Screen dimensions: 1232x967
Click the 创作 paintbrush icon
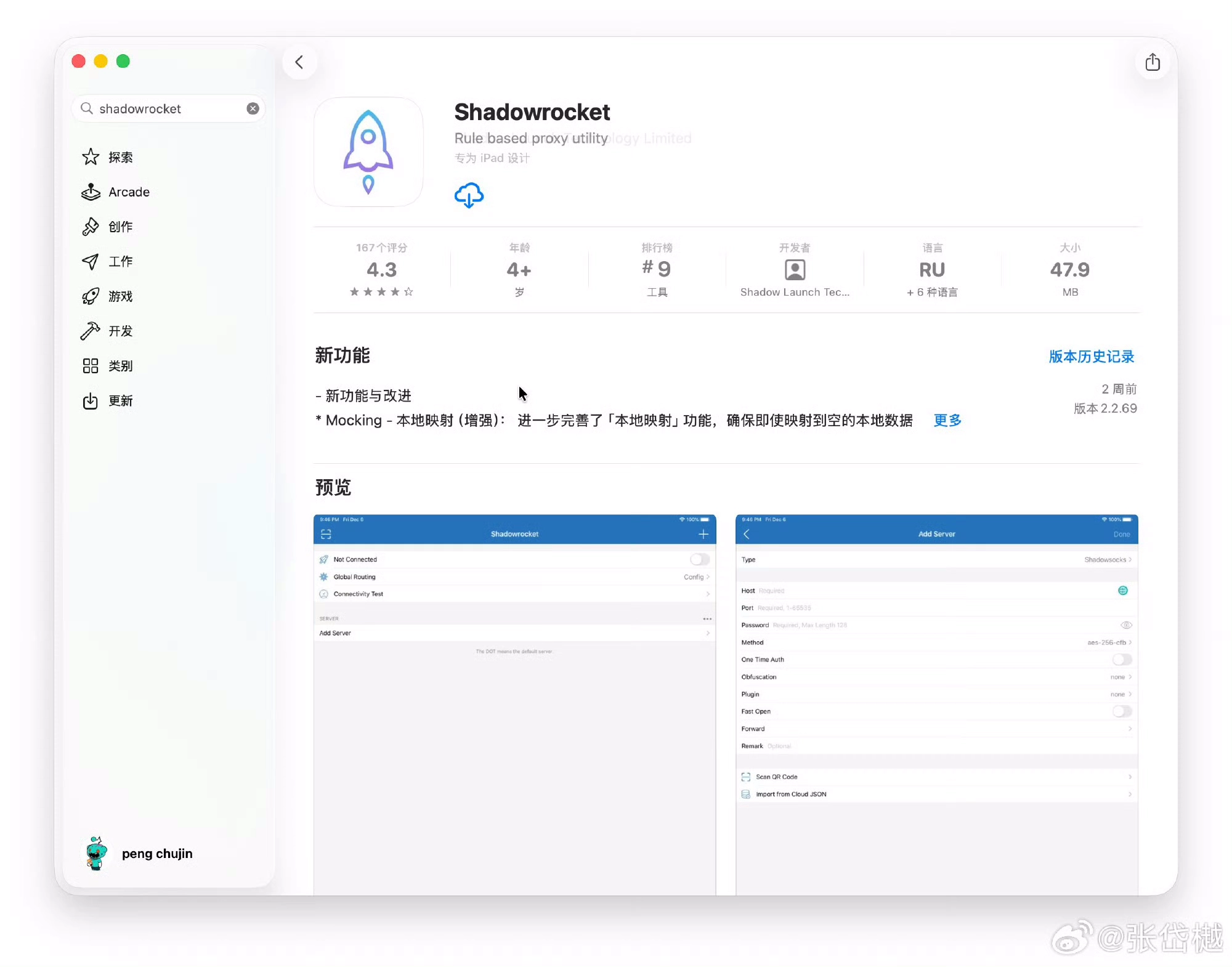(x=91, y=227)
